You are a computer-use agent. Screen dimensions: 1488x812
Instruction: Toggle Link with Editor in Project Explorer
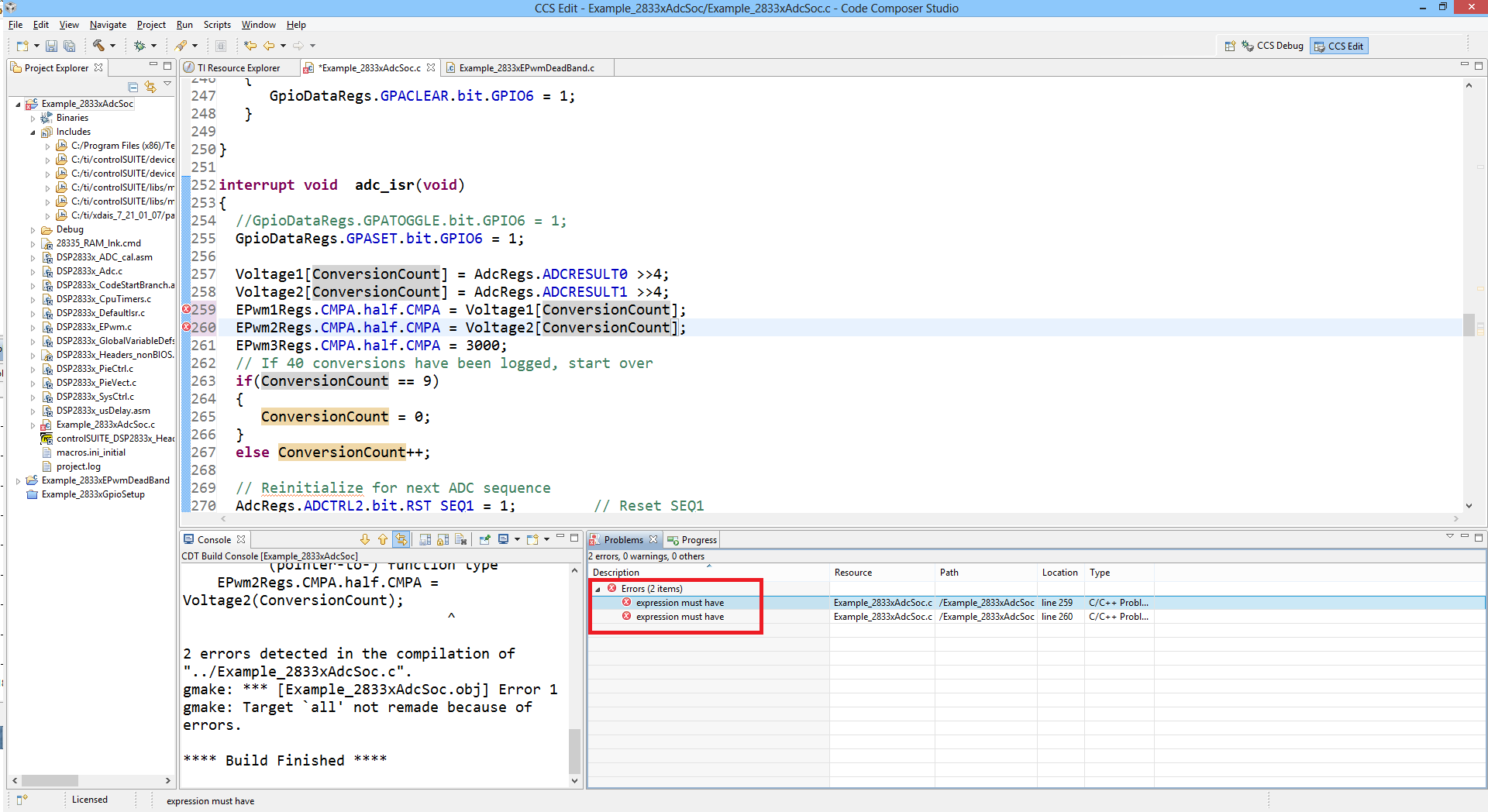pyautogui.click(x=150, y=87)
